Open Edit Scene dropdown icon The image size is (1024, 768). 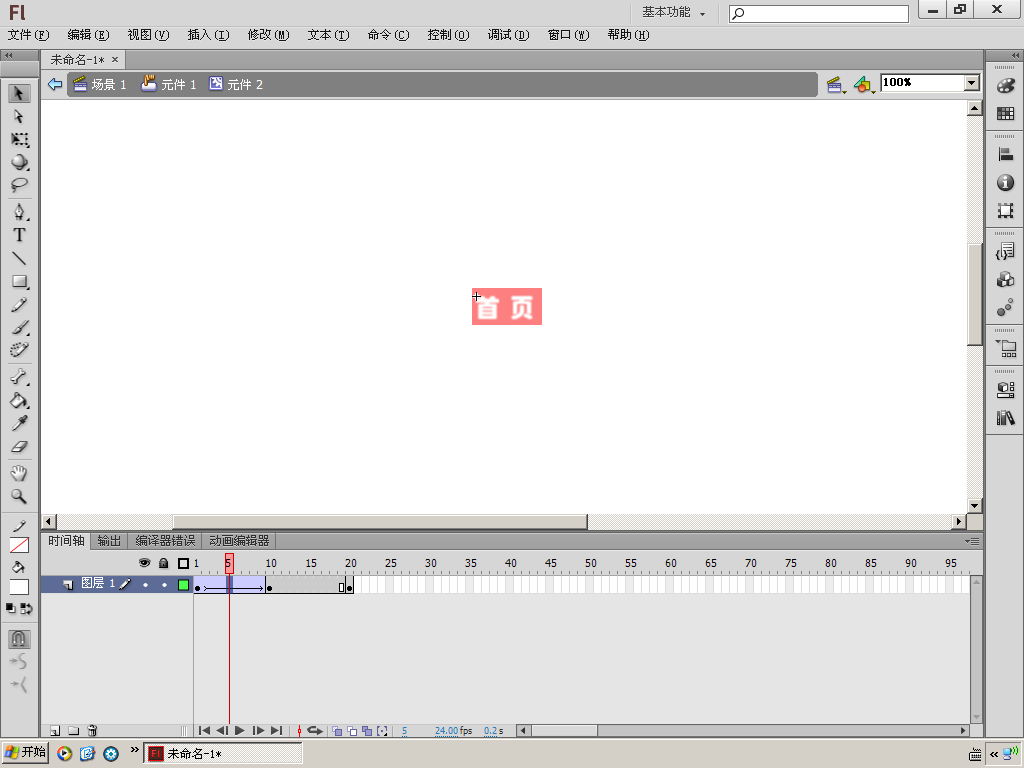[835, 85]
